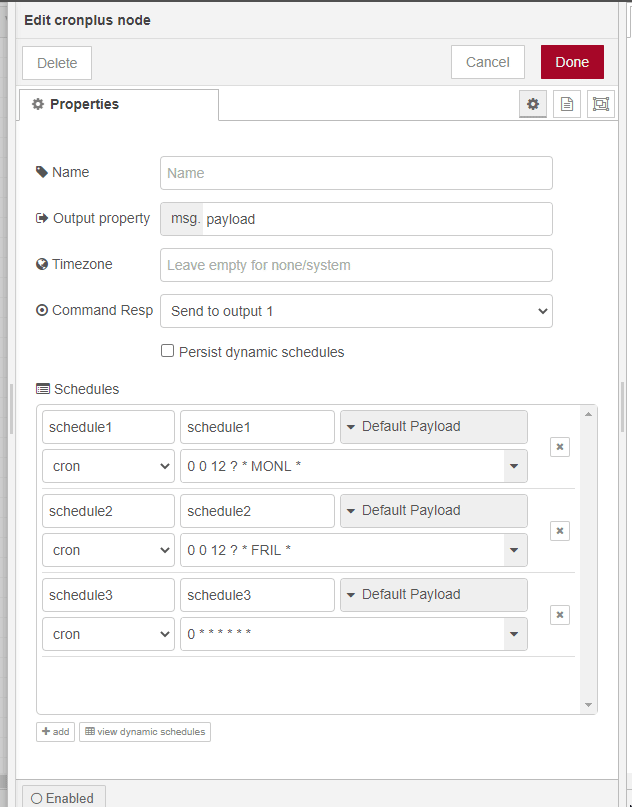This screenshot has width=632, height=807.
Task: Open schedule1 cron type dropdown
Action: point(108,466)
